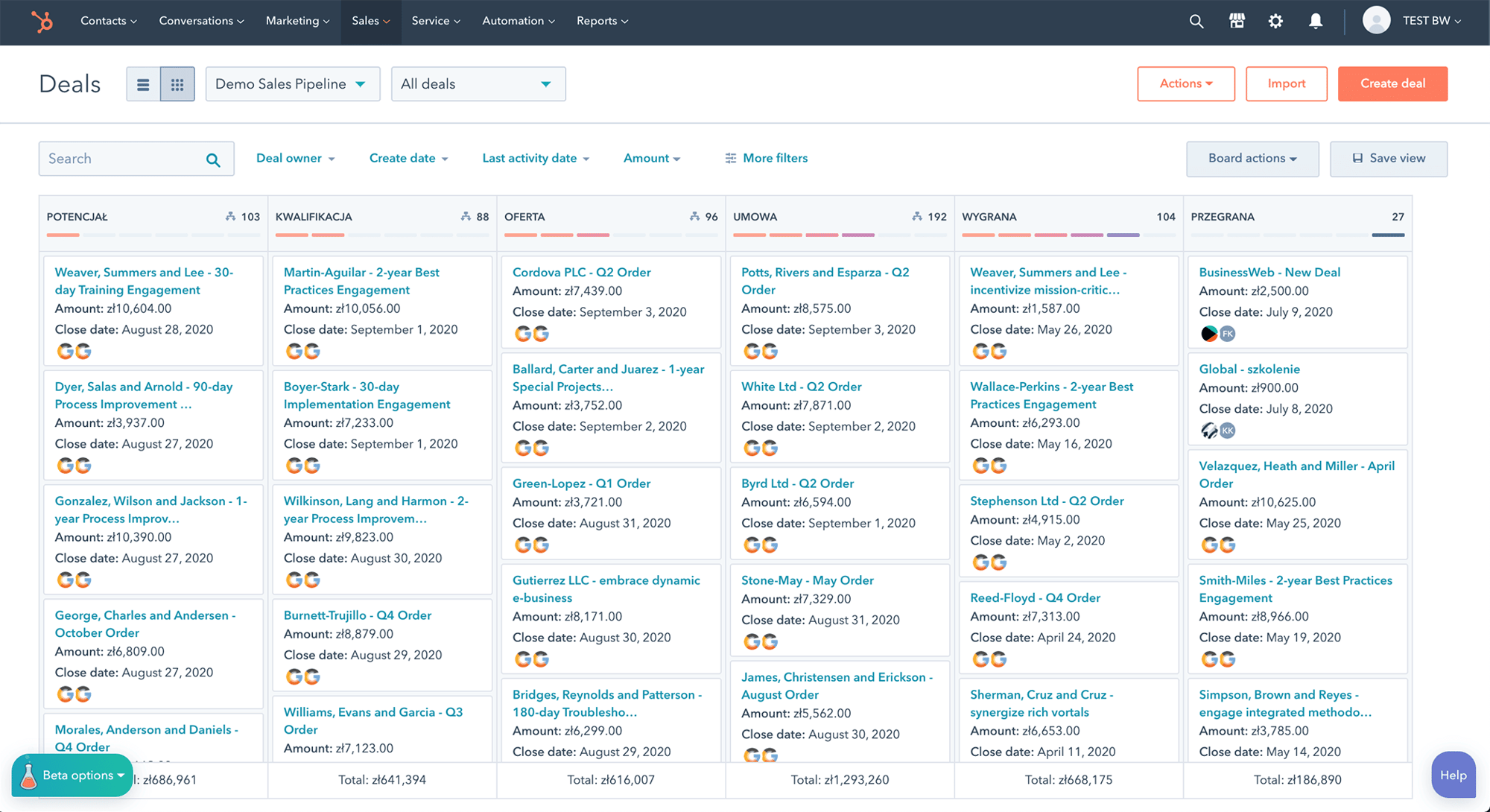Open Reed-Floyd - Q4 Order deal

1035,597
